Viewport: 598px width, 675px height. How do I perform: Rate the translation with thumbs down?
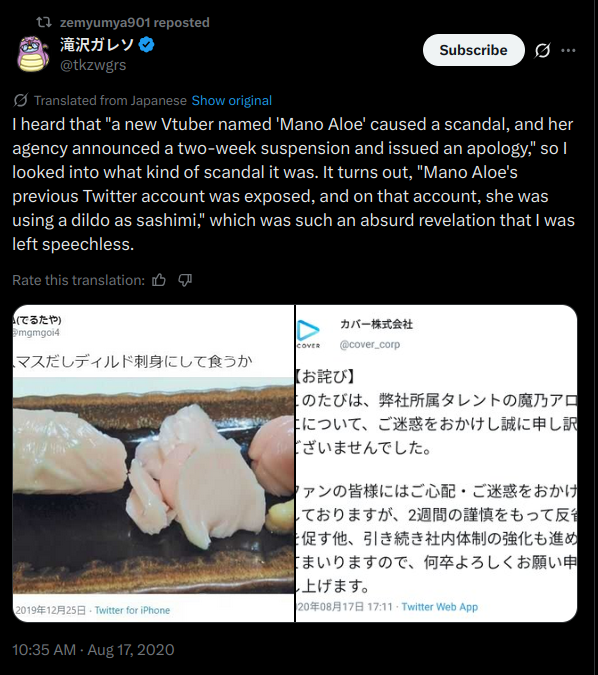(185, 280)
